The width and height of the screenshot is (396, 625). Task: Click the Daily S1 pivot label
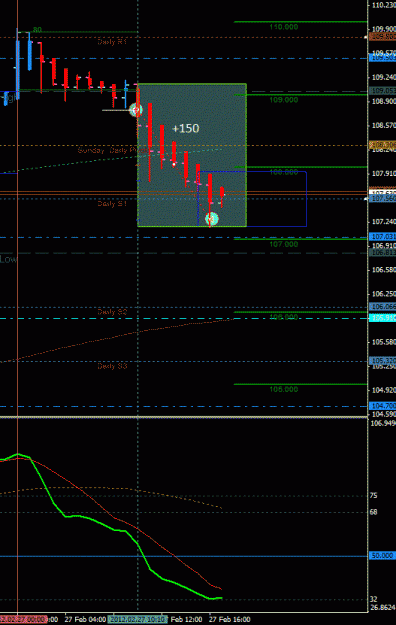pyautogui.click(x=112, y=204)
